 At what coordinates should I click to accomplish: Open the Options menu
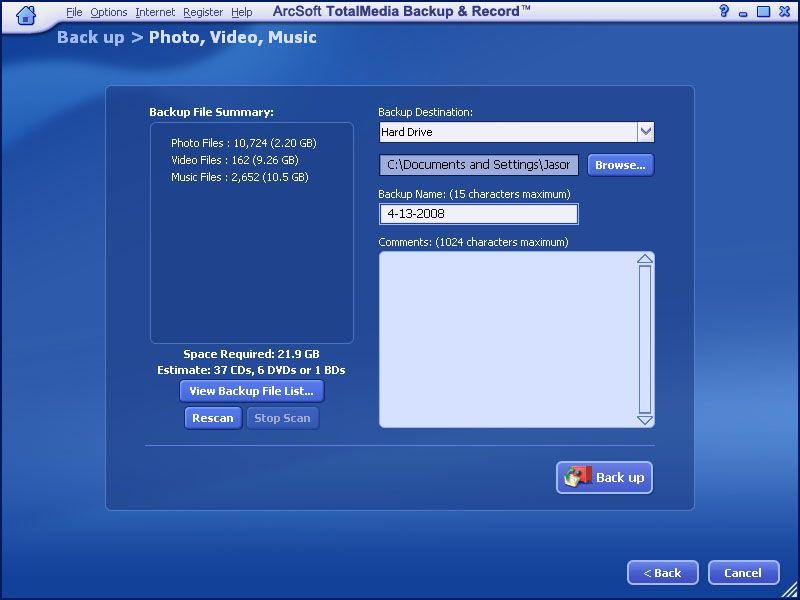[x=109, y=12]
